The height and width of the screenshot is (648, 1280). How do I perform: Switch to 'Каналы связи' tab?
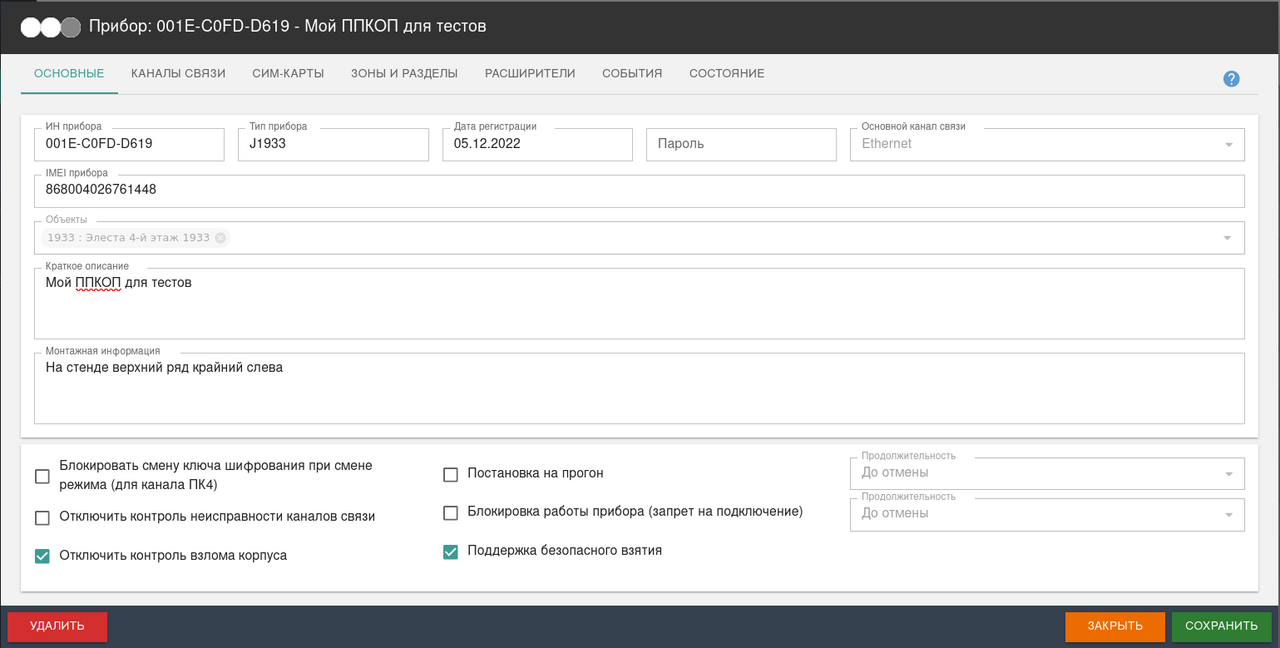point(178,74)
